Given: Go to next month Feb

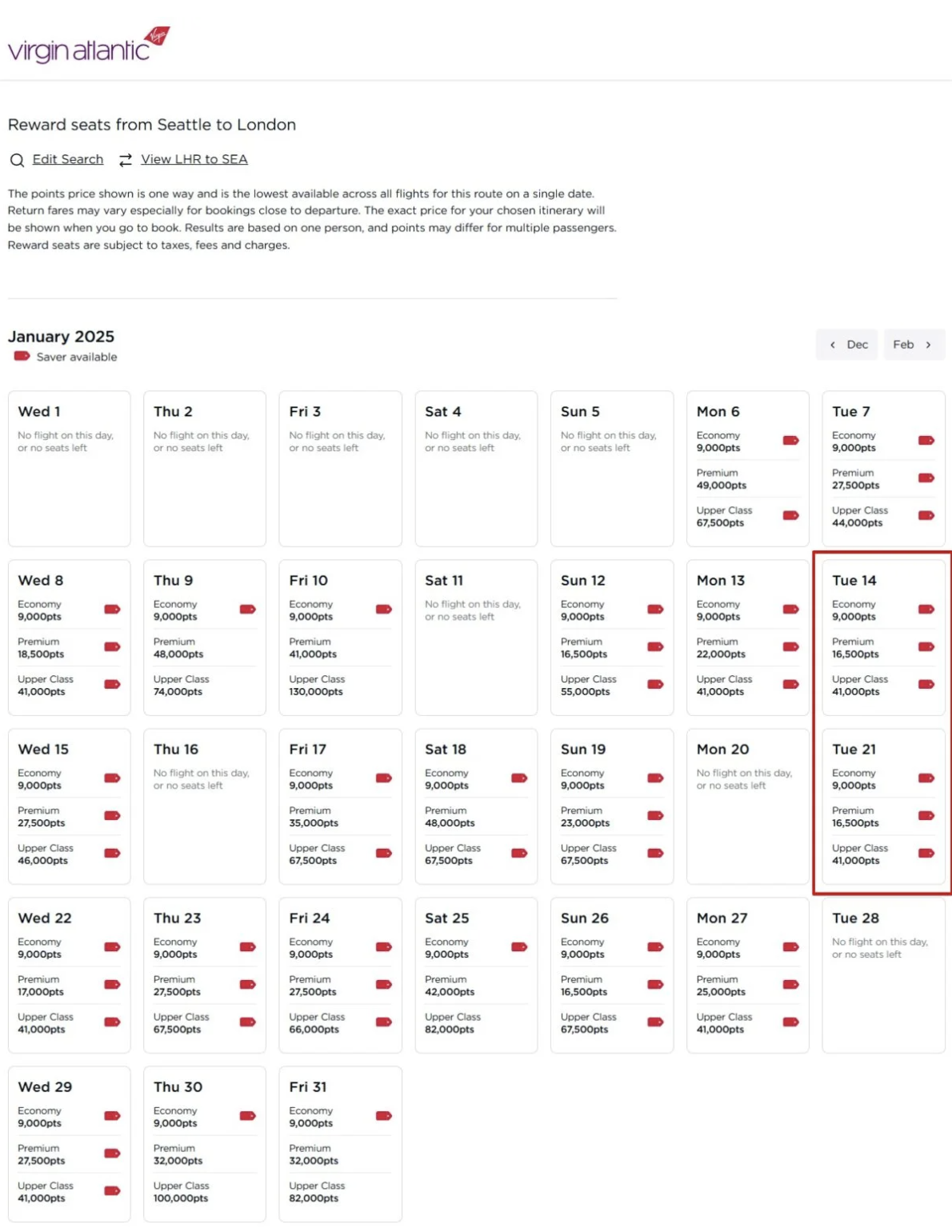Looking at the screenshot, I should click(x=914, y=345).
